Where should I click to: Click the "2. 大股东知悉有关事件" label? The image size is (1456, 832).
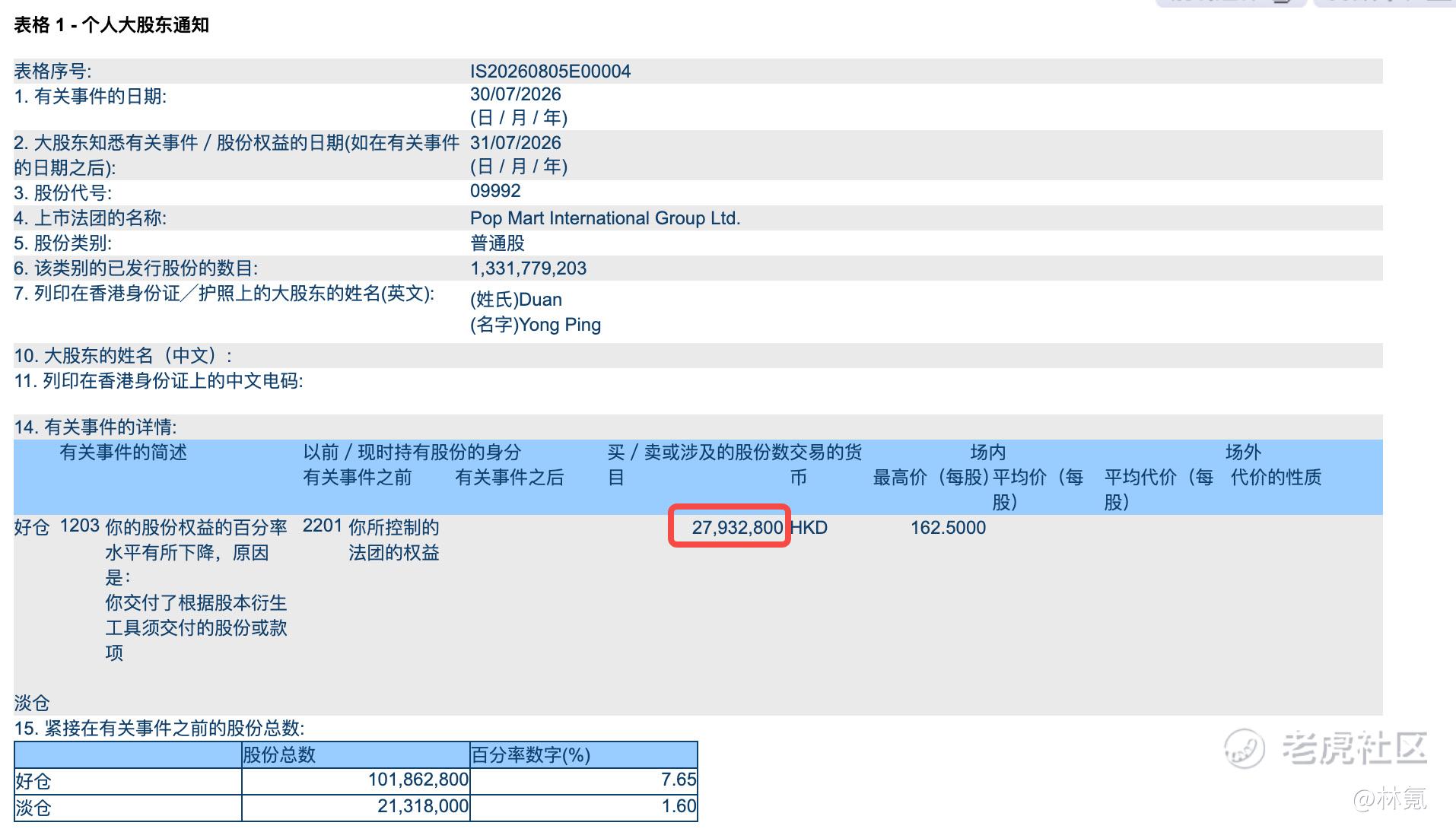(x=237, y=154)
